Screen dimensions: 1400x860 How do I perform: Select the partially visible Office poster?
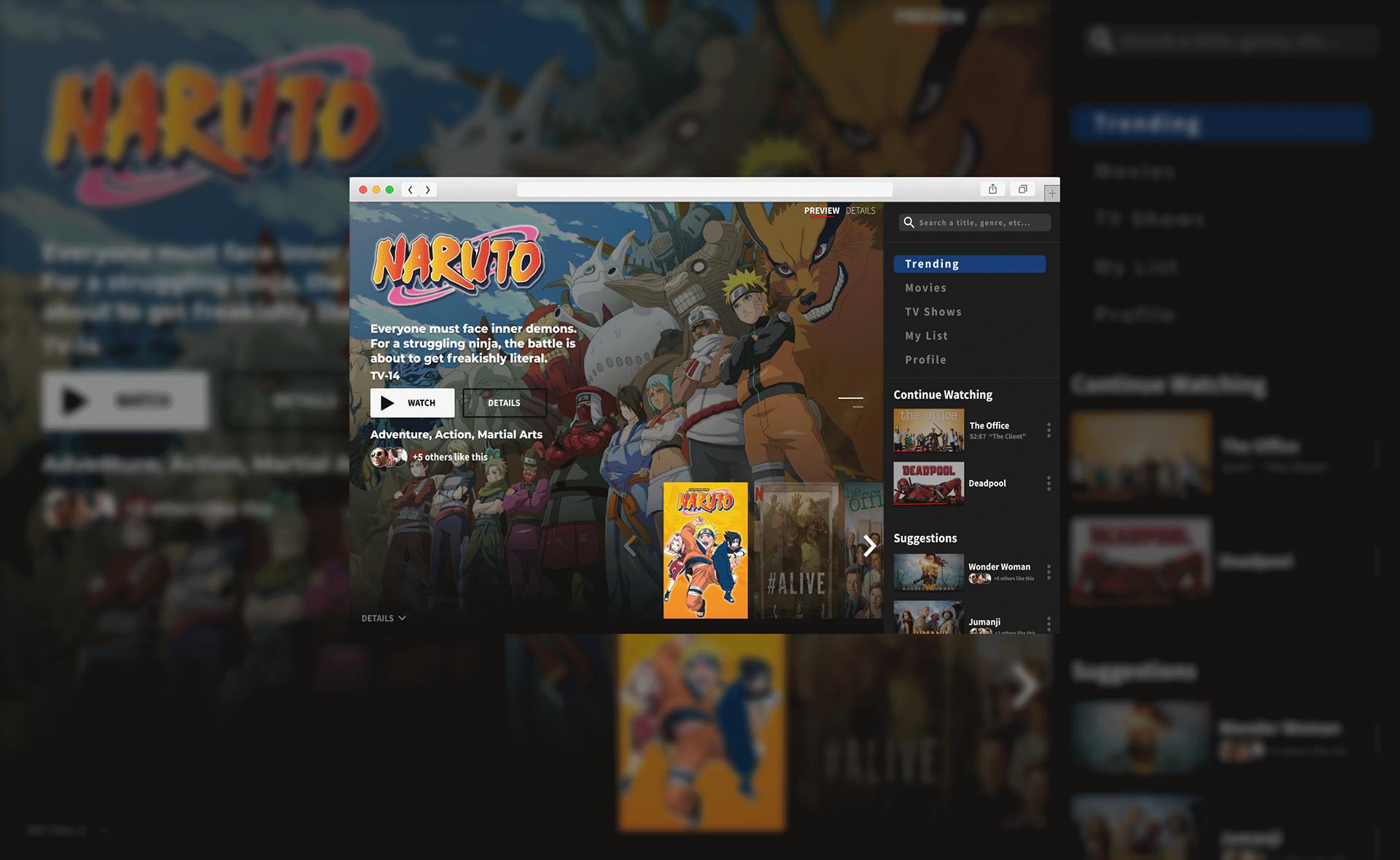[863, 551]
